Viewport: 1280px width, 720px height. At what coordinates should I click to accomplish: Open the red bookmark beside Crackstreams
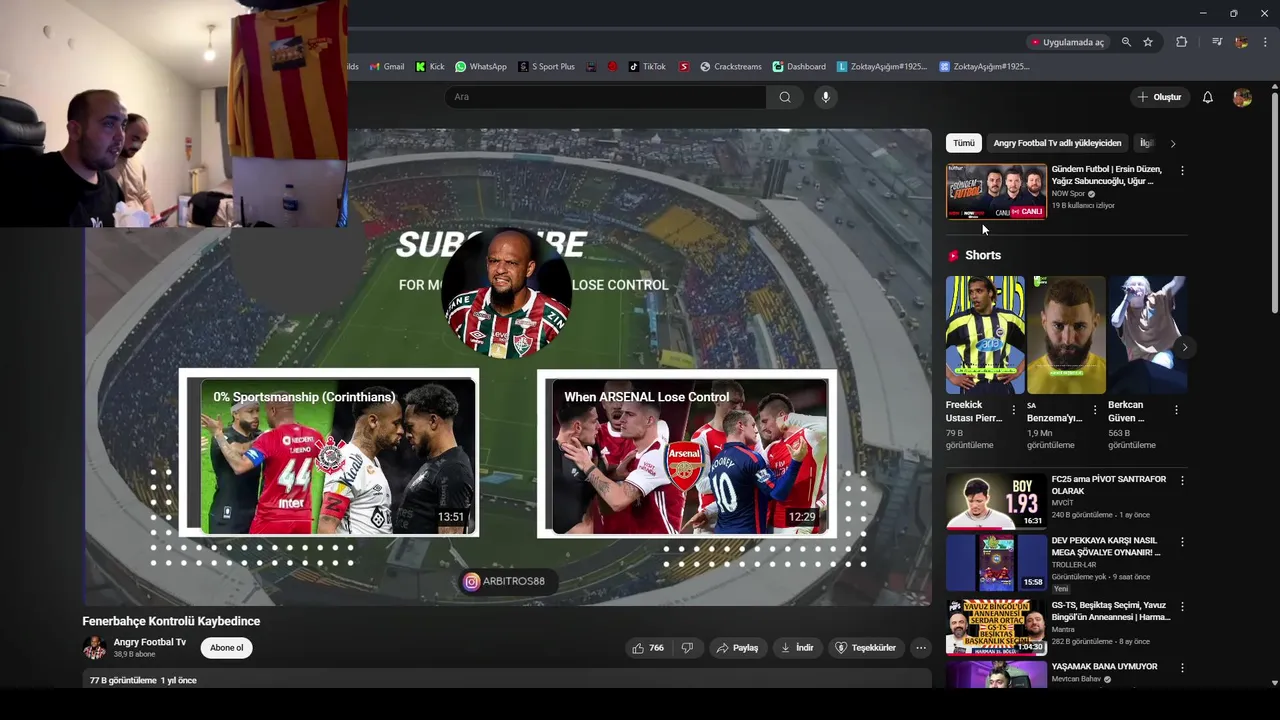(x=684, y=67)
